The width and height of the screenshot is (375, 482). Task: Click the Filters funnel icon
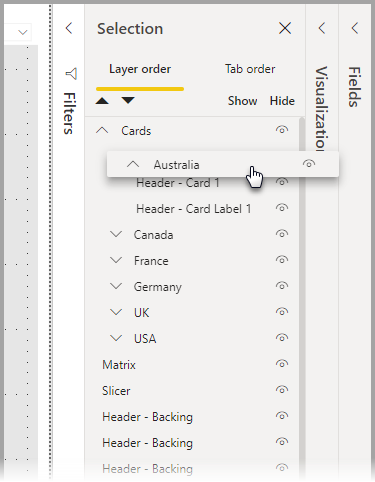tap(71, 74)
